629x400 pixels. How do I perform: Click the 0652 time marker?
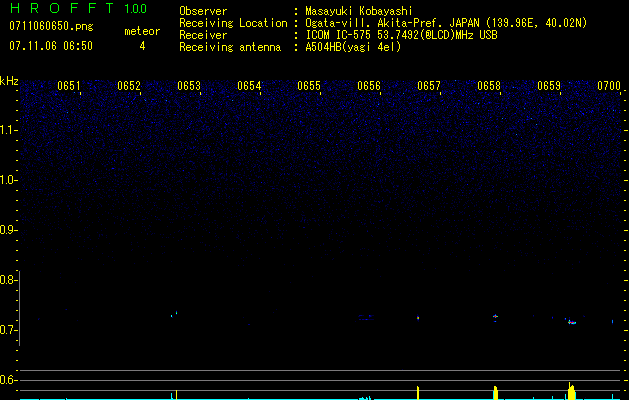tap(129, 86)
